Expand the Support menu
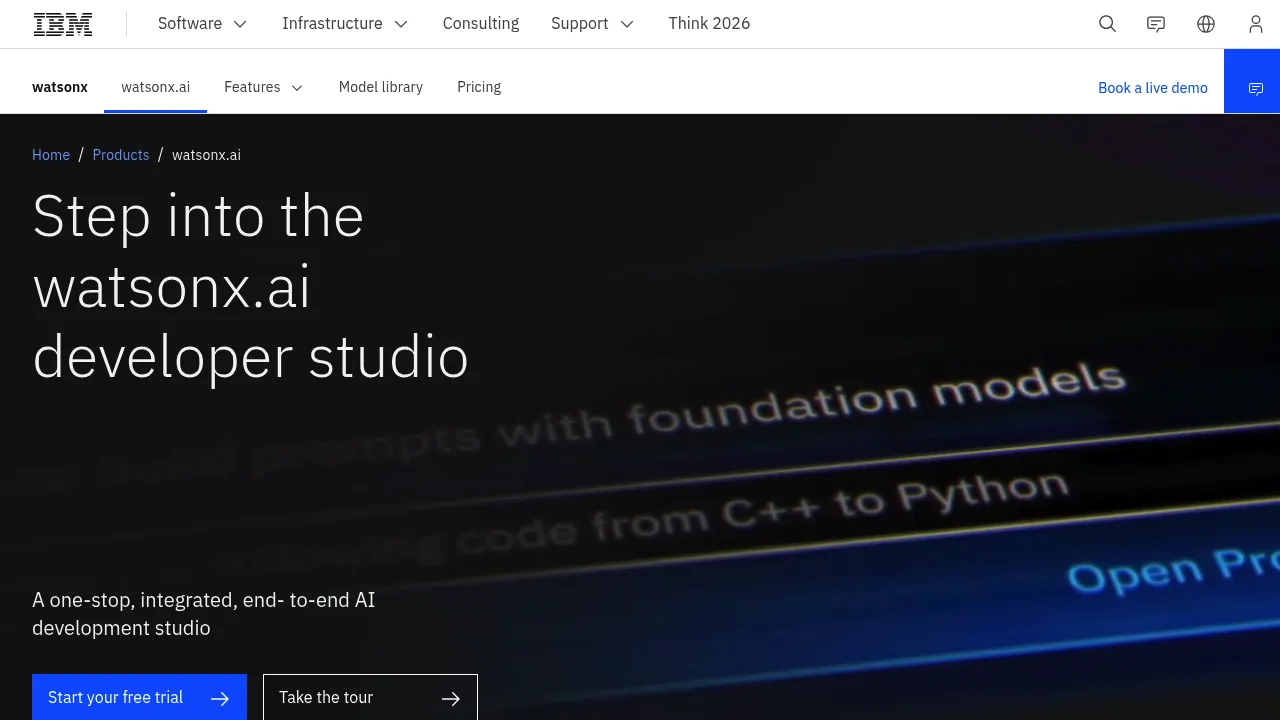This screenshot has width=1280, height=720. coord(592,24)
